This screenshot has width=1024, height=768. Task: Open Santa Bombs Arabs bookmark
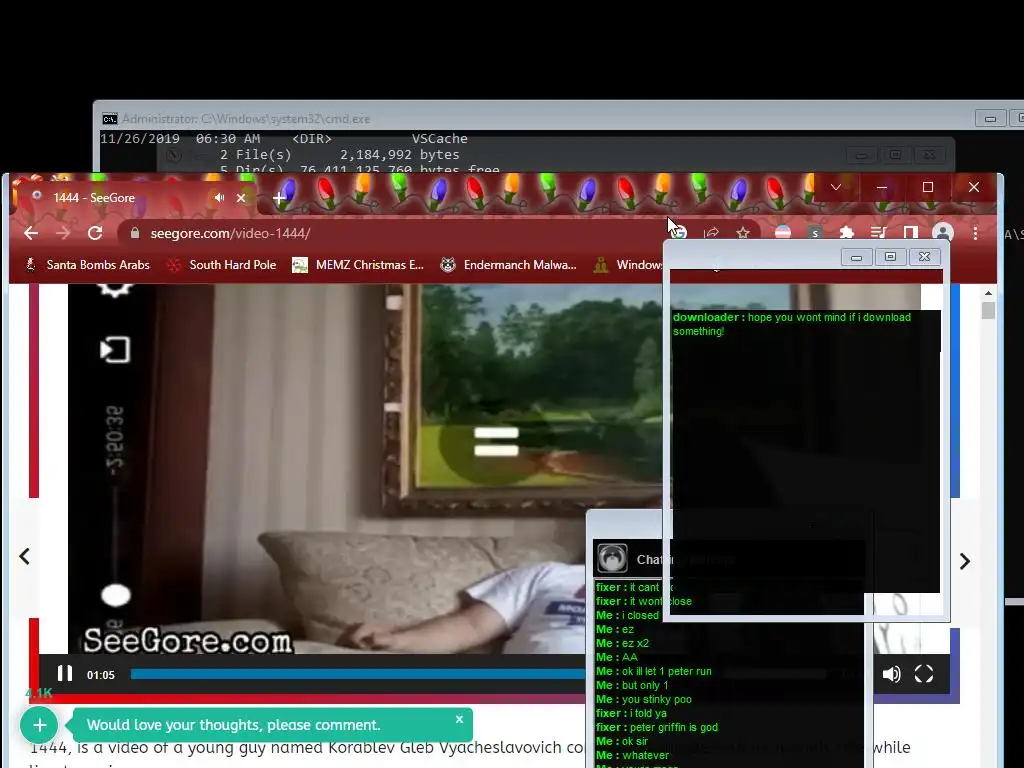(88, 264)
